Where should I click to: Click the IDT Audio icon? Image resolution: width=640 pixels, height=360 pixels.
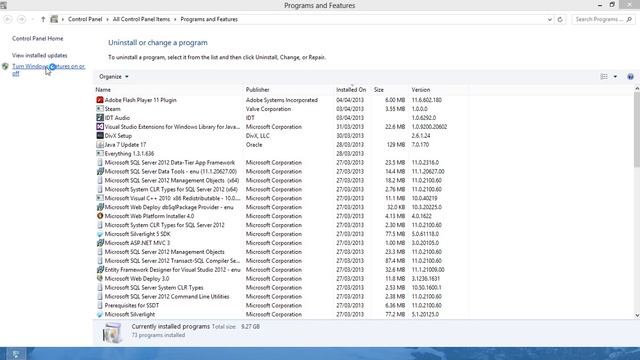coord(100,118)
